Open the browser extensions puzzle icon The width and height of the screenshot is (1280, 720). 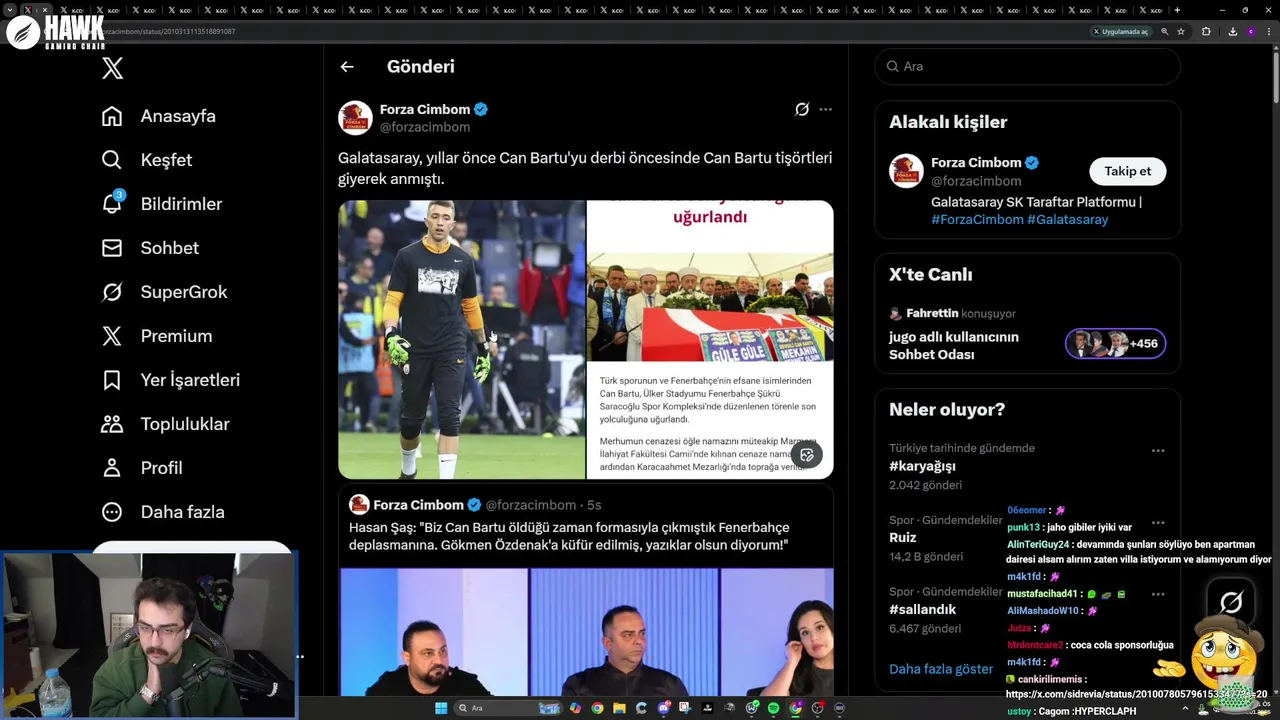point(1206,32)
